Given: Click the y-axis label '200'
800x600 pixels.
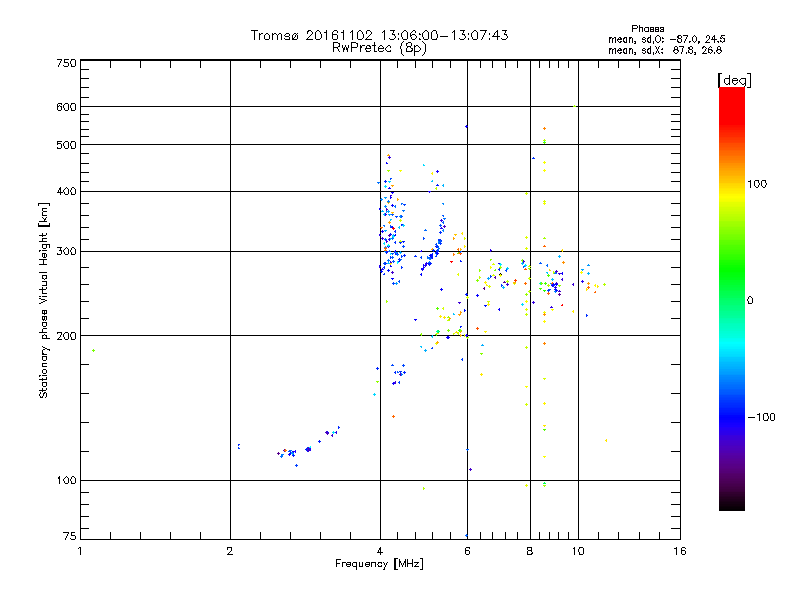Looking at the screenshot, I should coord(66,336).
